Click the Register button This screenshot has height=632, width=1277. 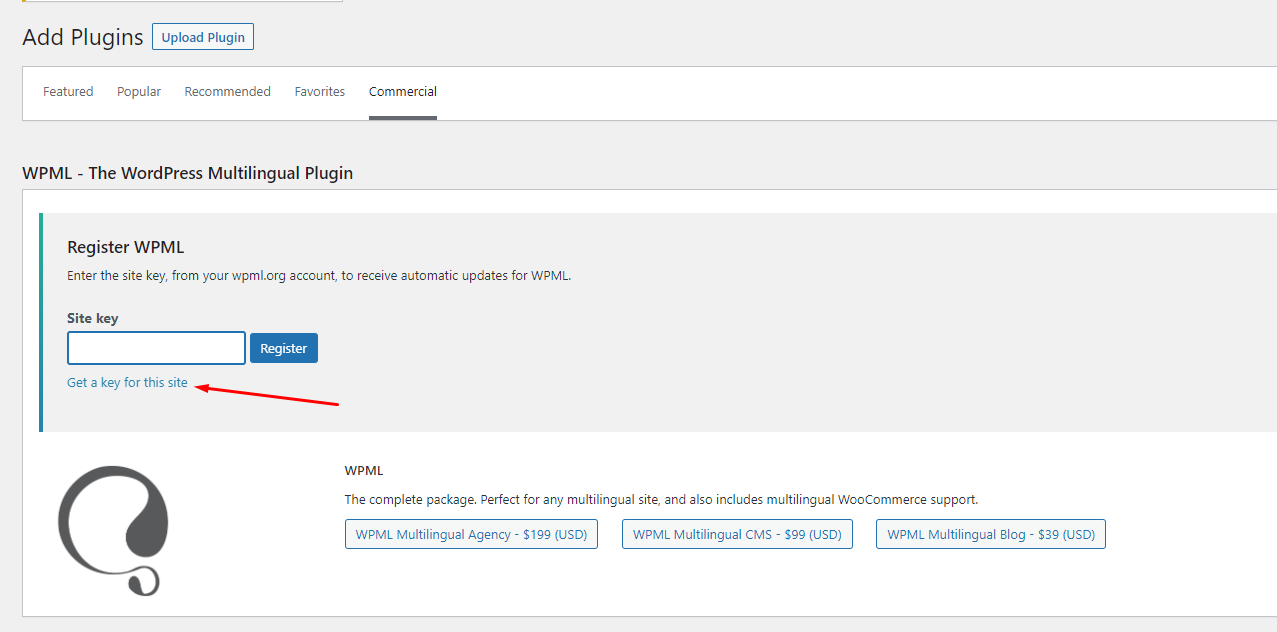point(284,348)
